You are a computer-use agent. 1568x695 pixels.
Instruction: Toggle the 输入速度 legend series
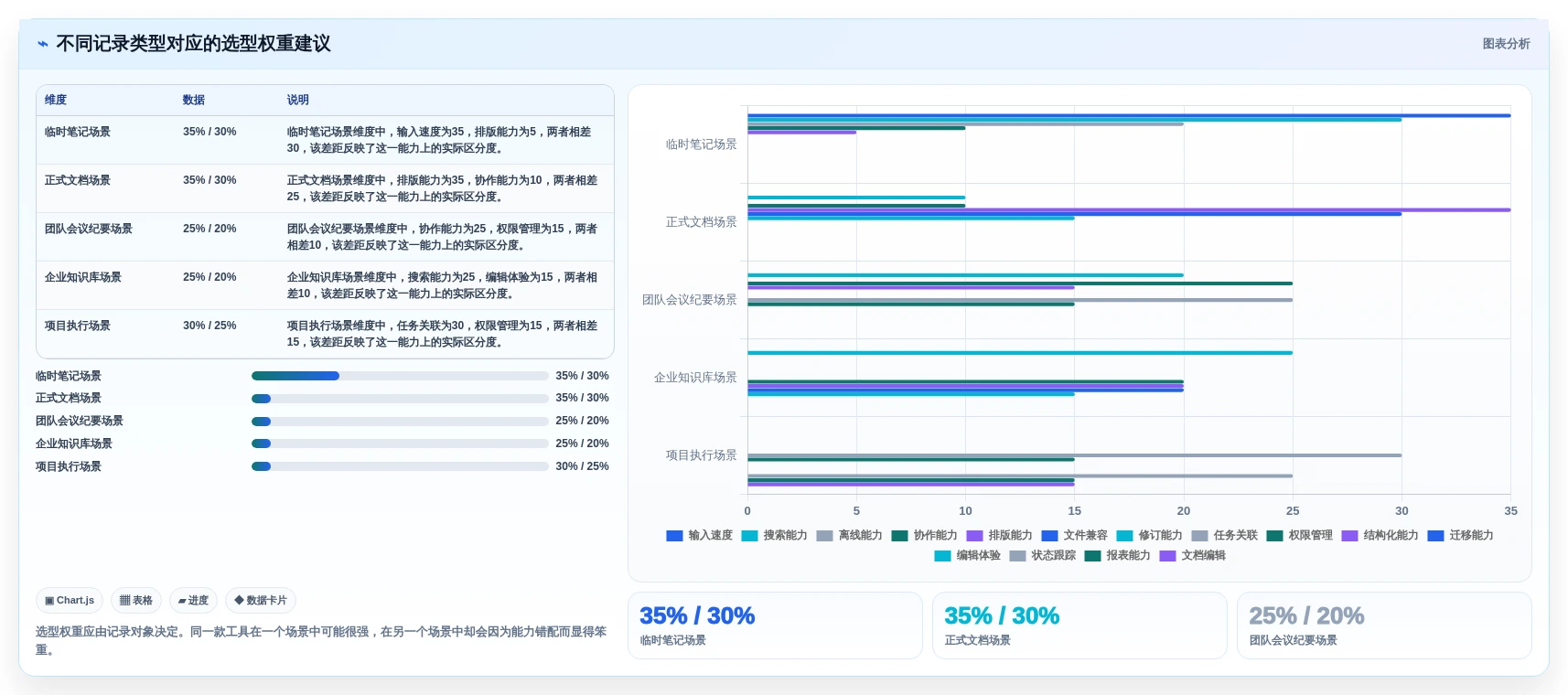pos(700,535)
